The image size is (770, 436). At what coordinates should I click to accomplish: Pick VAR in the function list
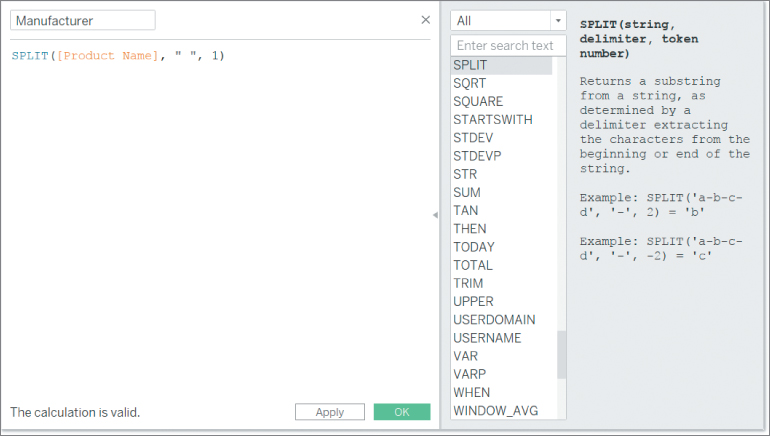501,356
